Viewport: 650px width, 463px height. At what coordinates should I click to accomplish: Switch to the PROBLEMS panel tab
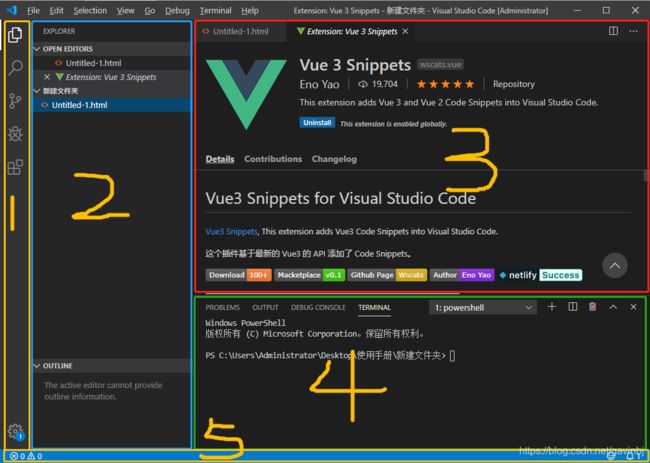(223, 308)
